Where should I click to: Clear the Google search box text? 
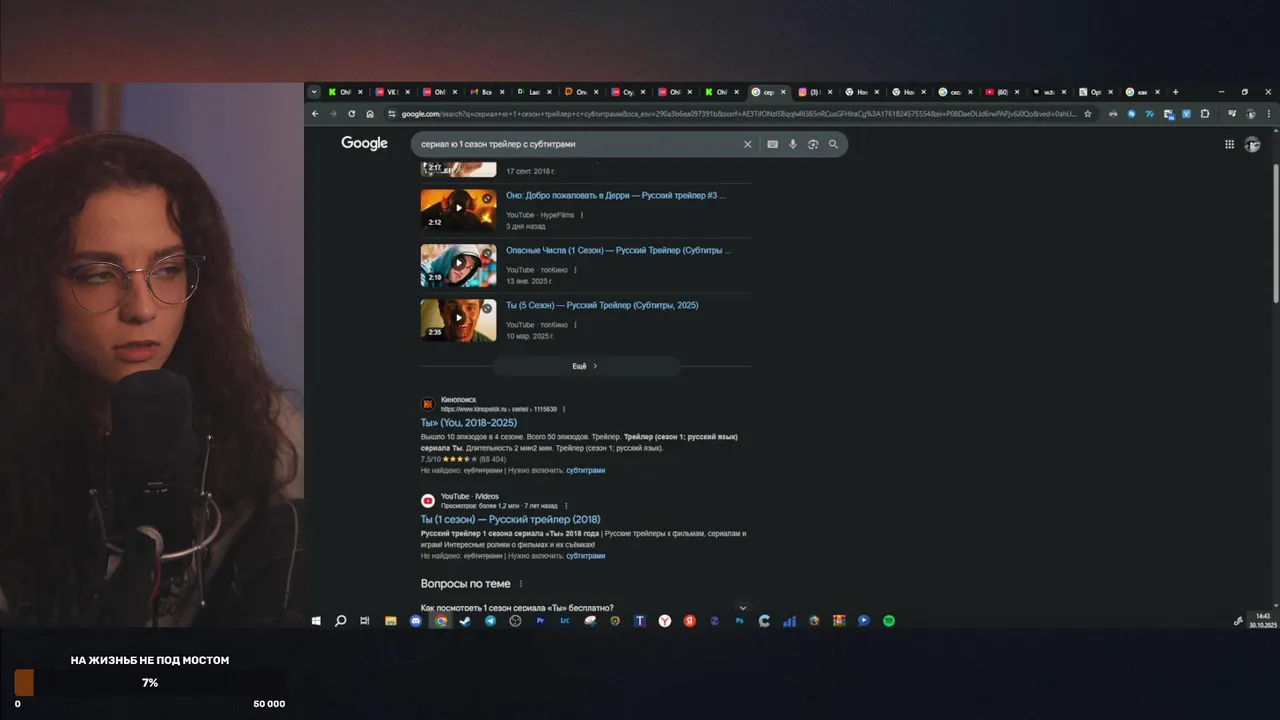click(x=747, y=144)
